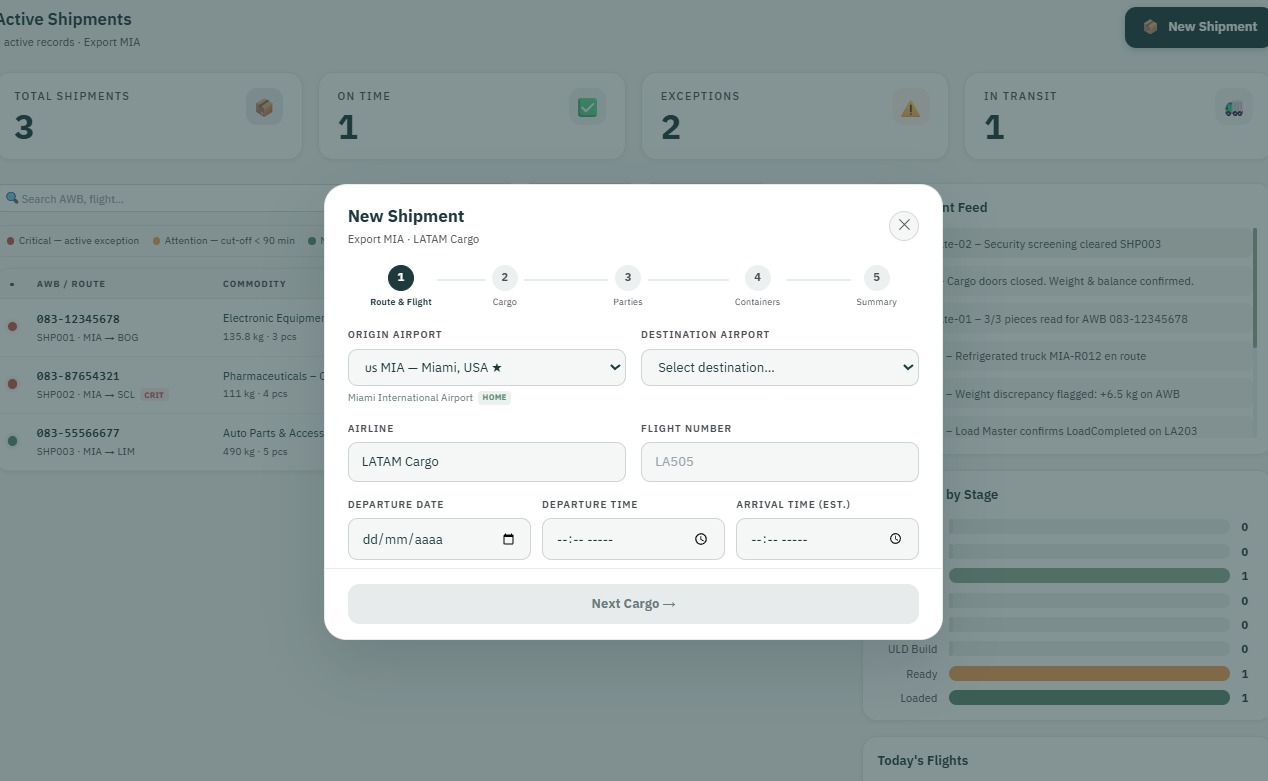Open shipment row 083-87654321
This screenshot has height=781, width=1268.
point(162,384)
